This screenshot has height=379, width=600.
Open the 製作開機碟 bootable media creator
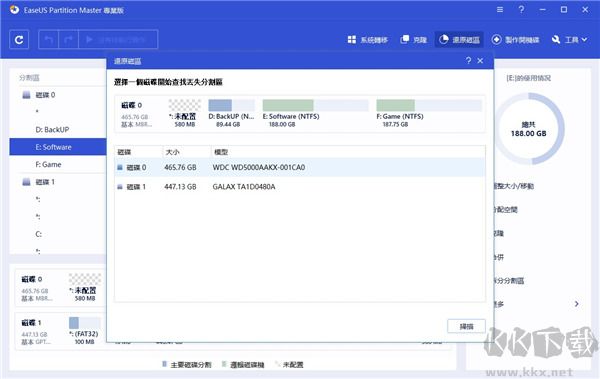(516, 40)
